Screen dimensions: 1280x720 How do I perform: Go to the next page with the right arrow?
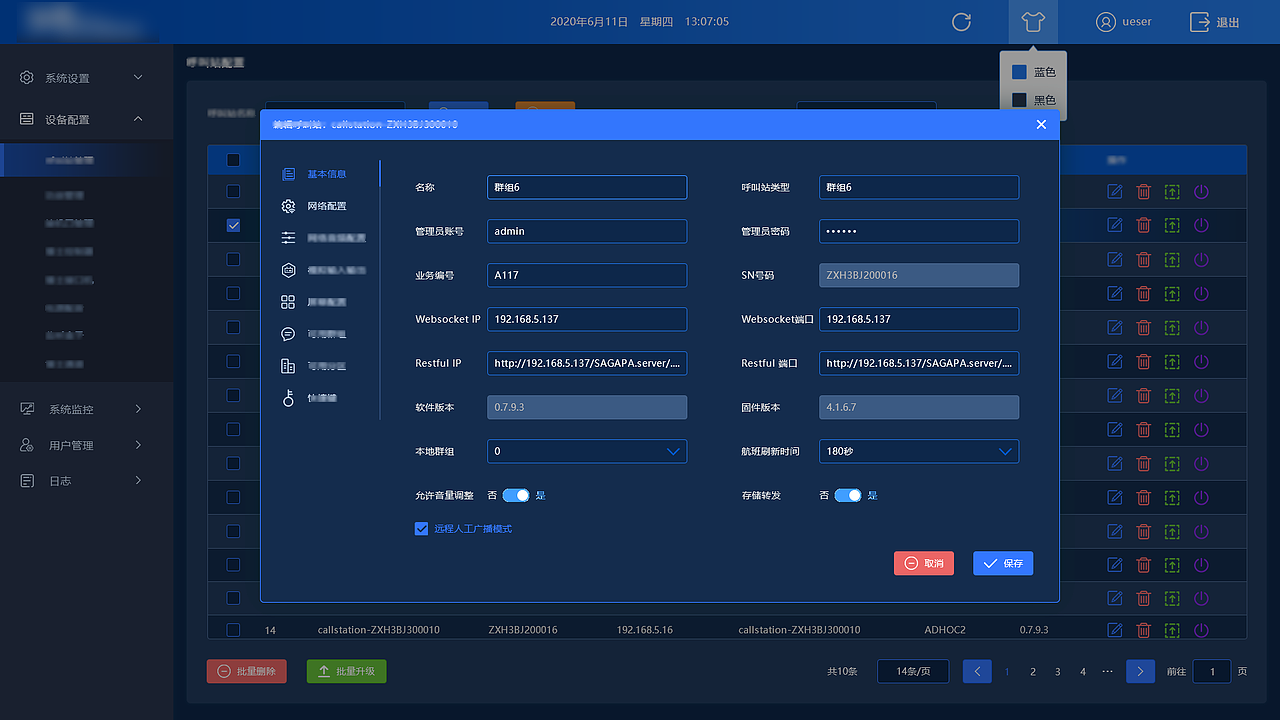coord(1140,672)
